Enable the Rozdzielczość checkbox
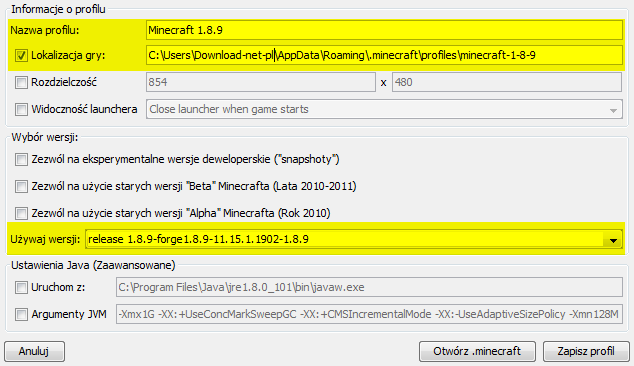 [x=21, y=83]
